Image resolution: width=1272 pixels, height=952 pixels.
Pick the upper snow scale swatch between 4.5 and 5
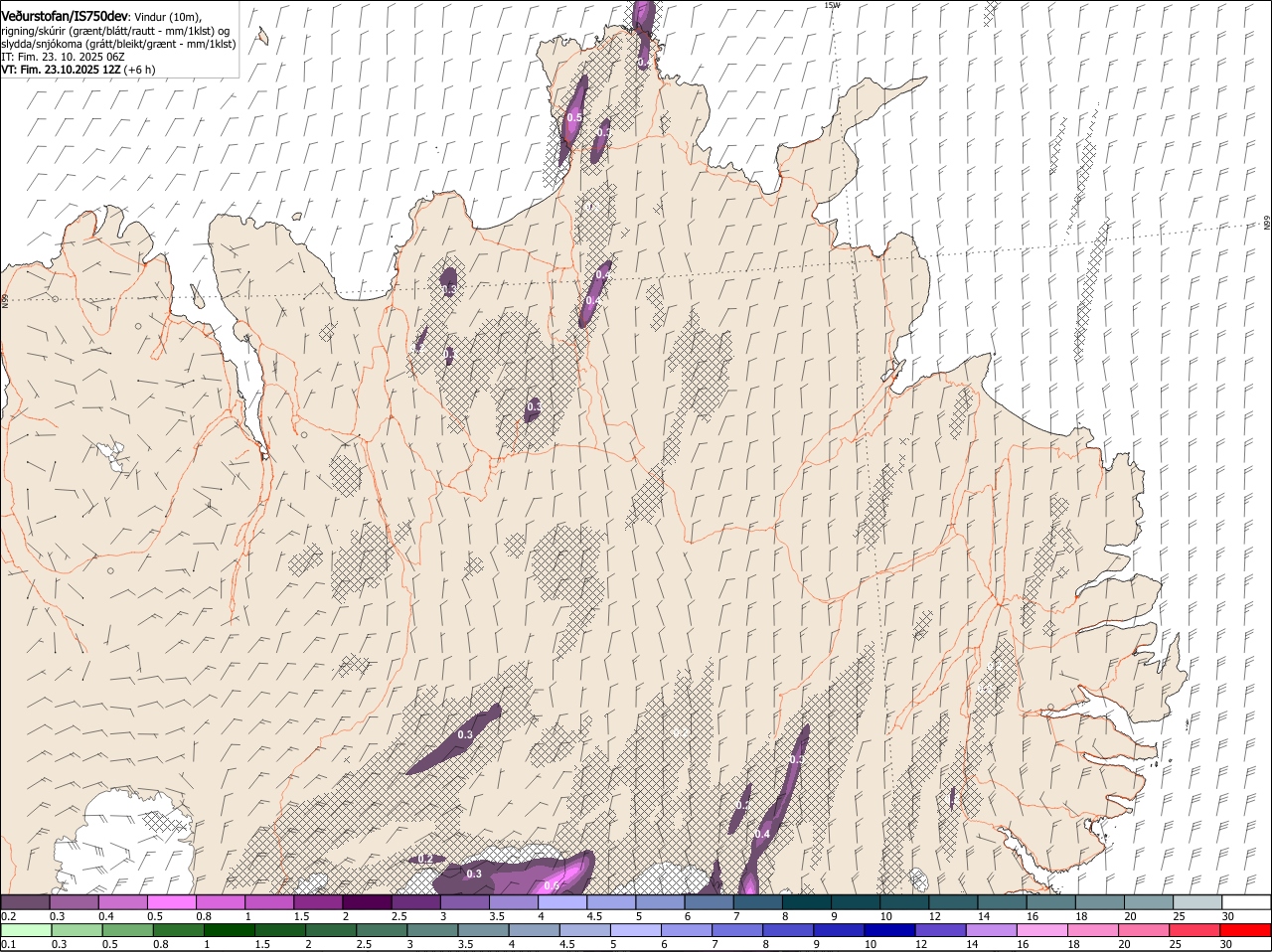coord(611,901)
